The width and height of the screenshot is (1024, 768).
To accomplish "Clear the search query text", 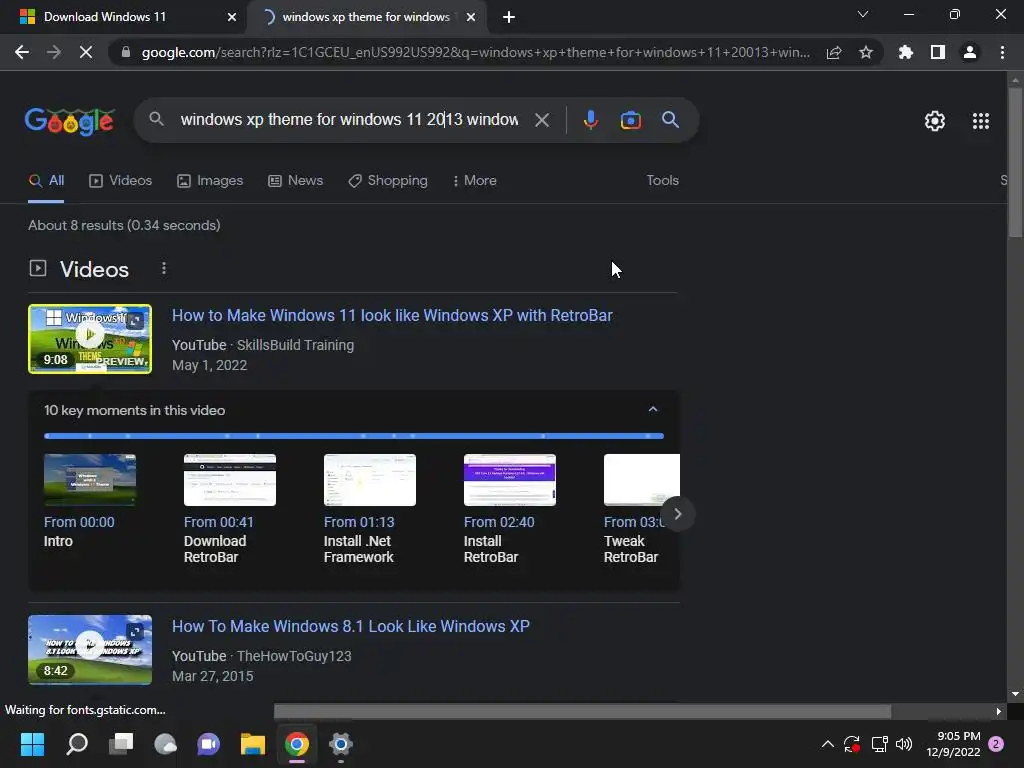I will [x=541, y=120].
